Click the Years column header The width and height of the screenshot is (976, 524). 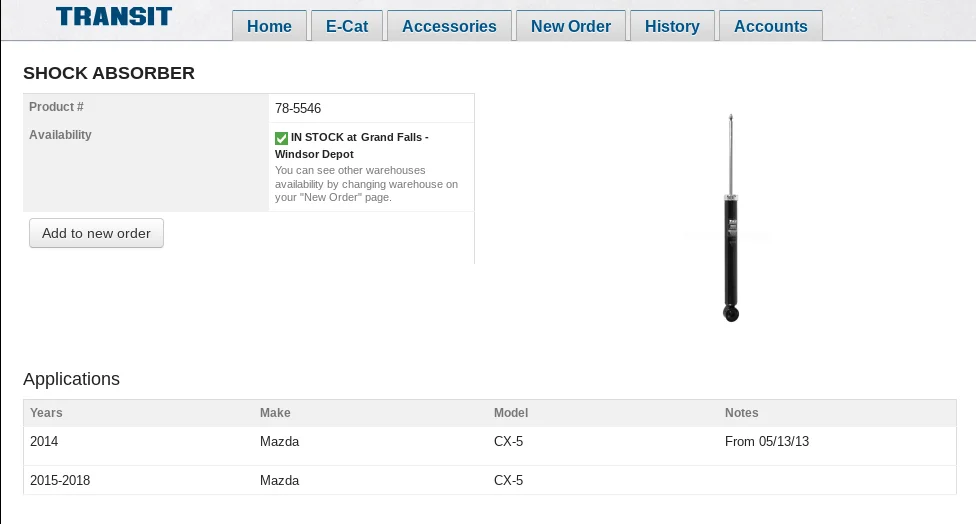[46, 413]
